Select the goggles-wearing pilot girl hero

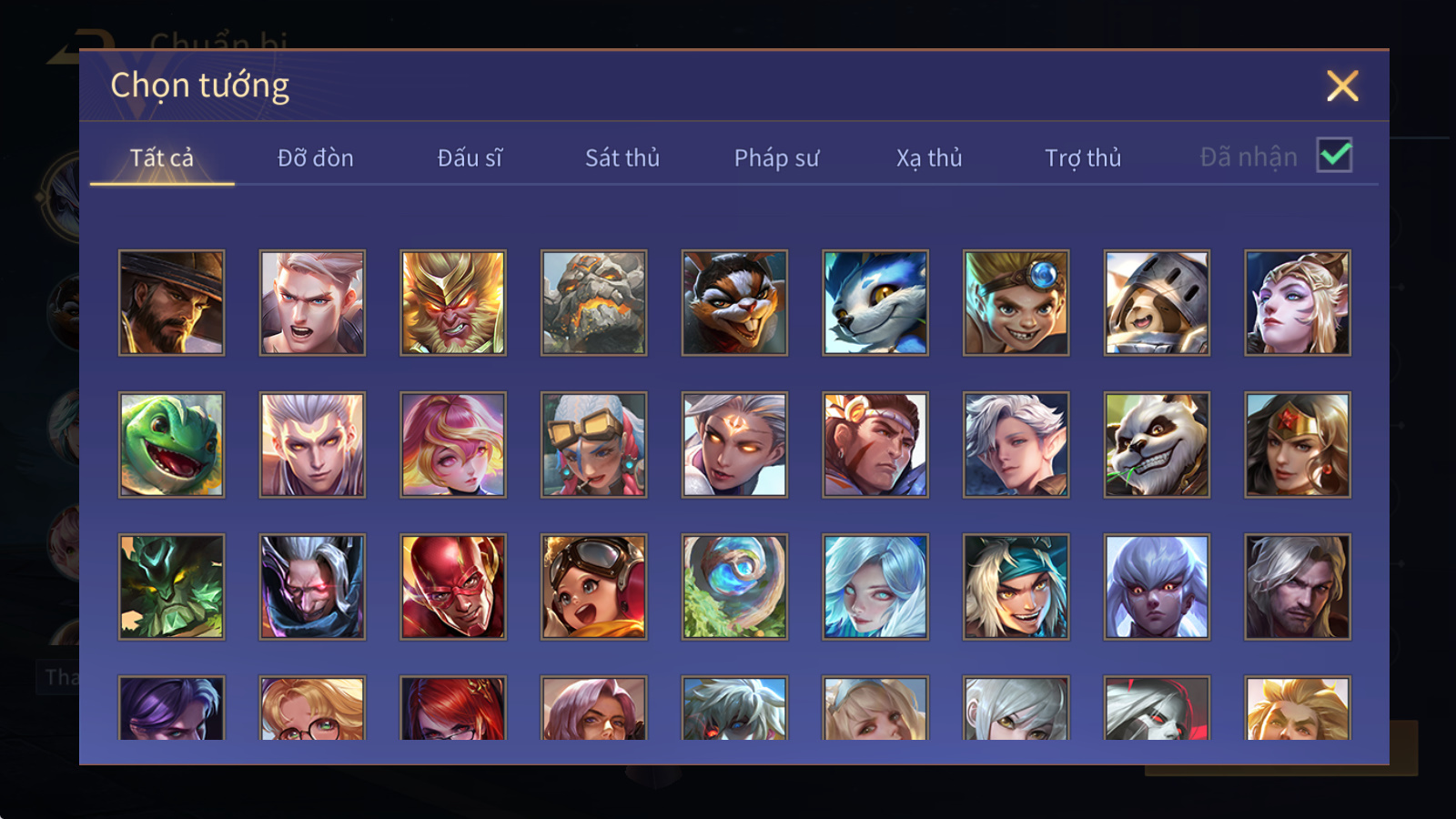pos(593,587)
